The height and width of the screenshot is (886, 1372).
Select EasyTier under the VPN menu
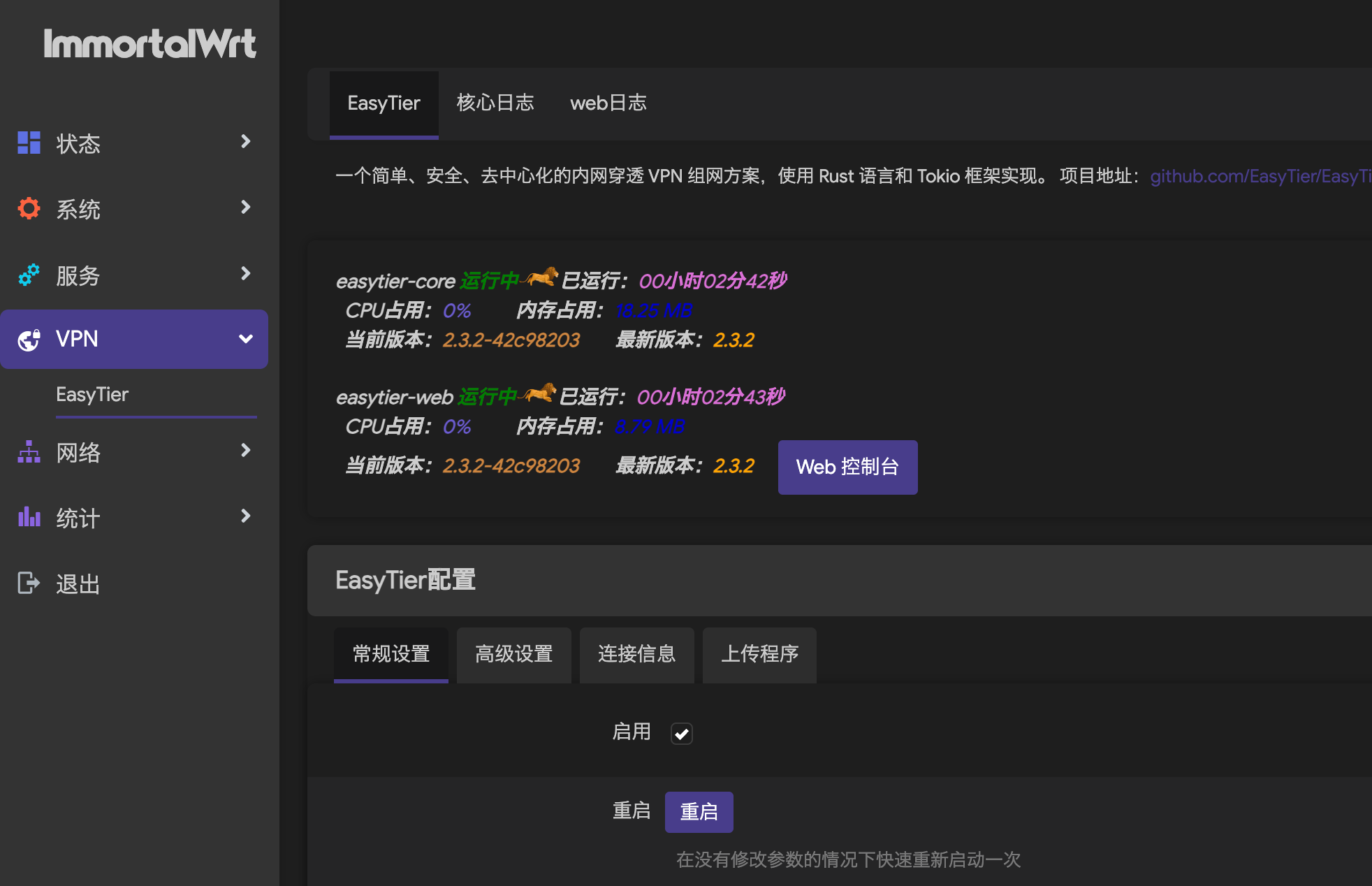93,394
